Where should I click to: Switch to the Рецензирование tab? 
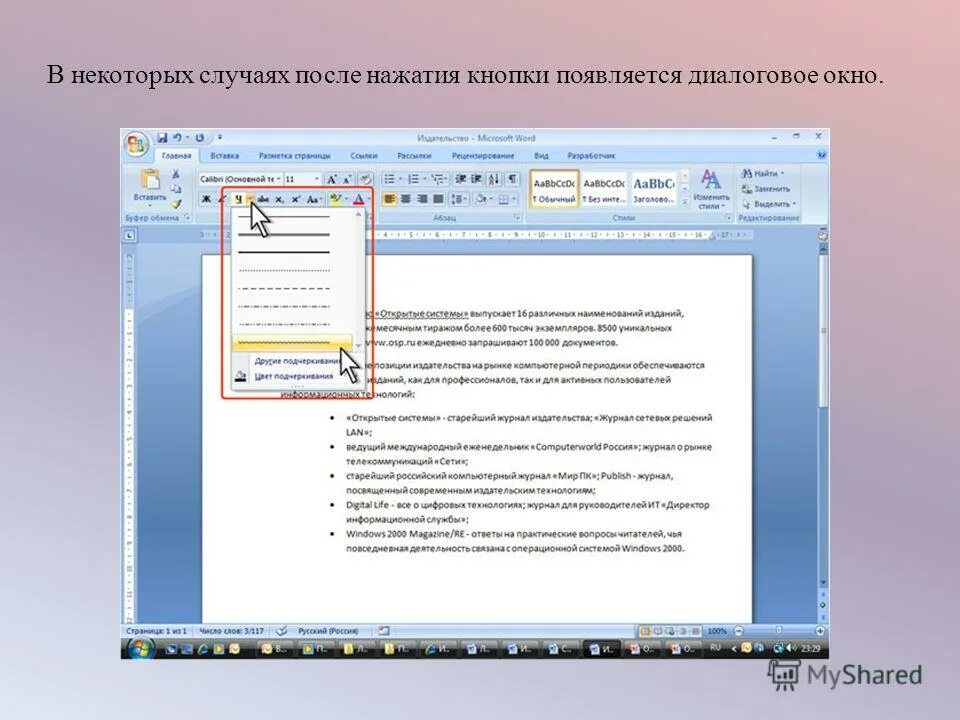pos(482,156)
